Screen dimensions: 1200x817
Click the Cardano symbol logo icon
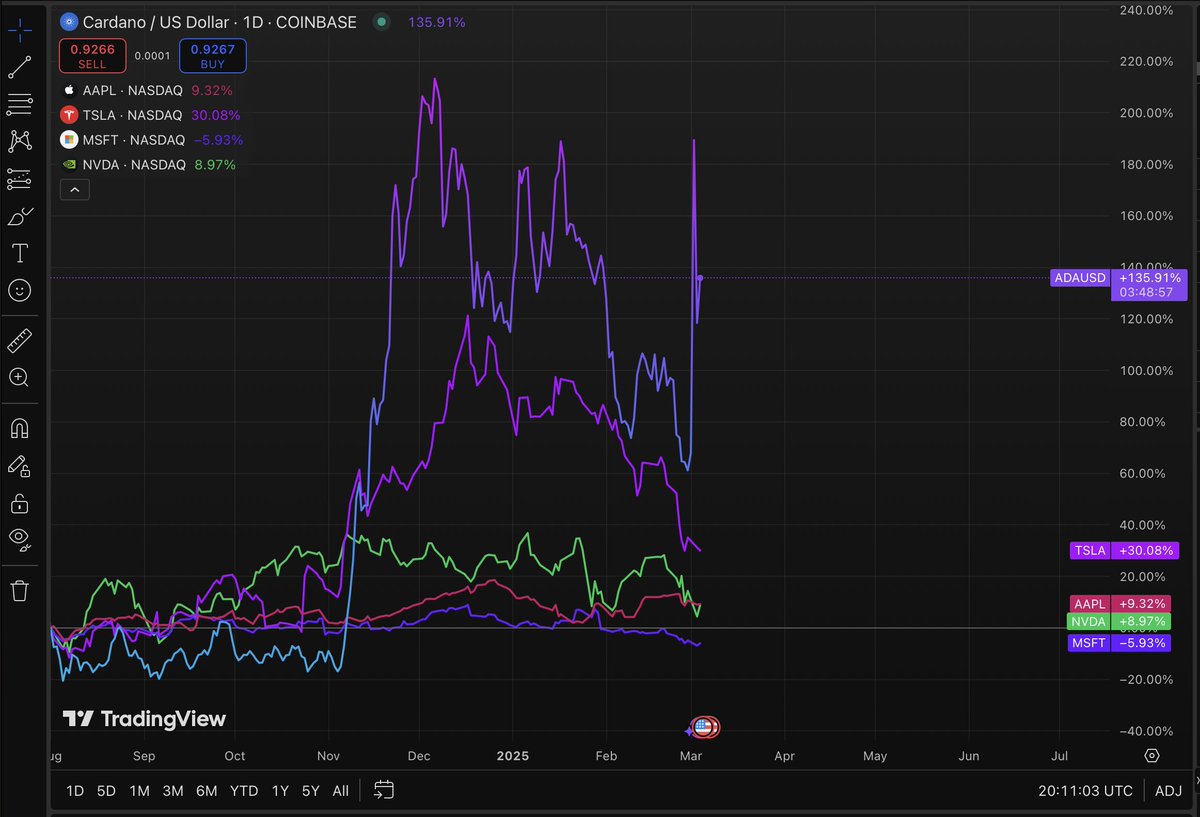(69, 21)
